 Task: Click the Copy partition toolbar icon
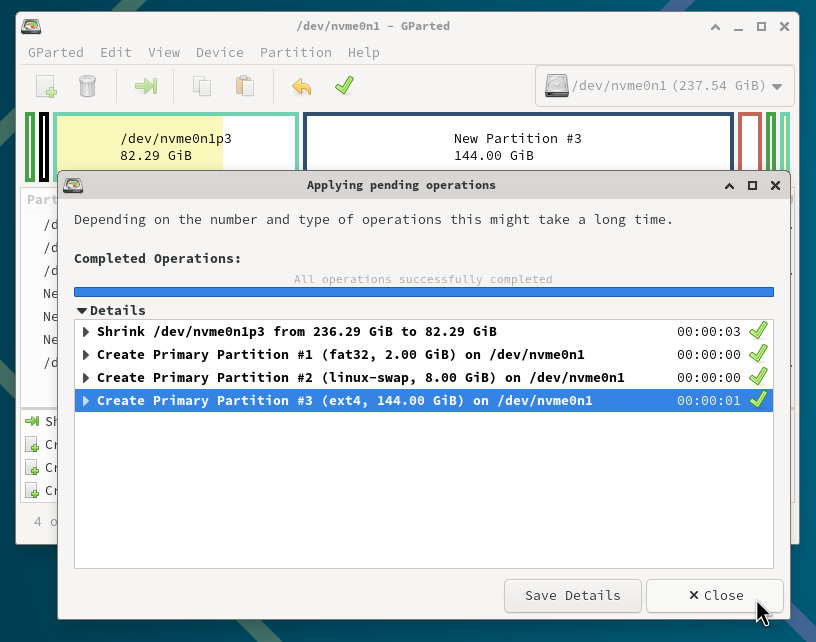tap(202, 86)
